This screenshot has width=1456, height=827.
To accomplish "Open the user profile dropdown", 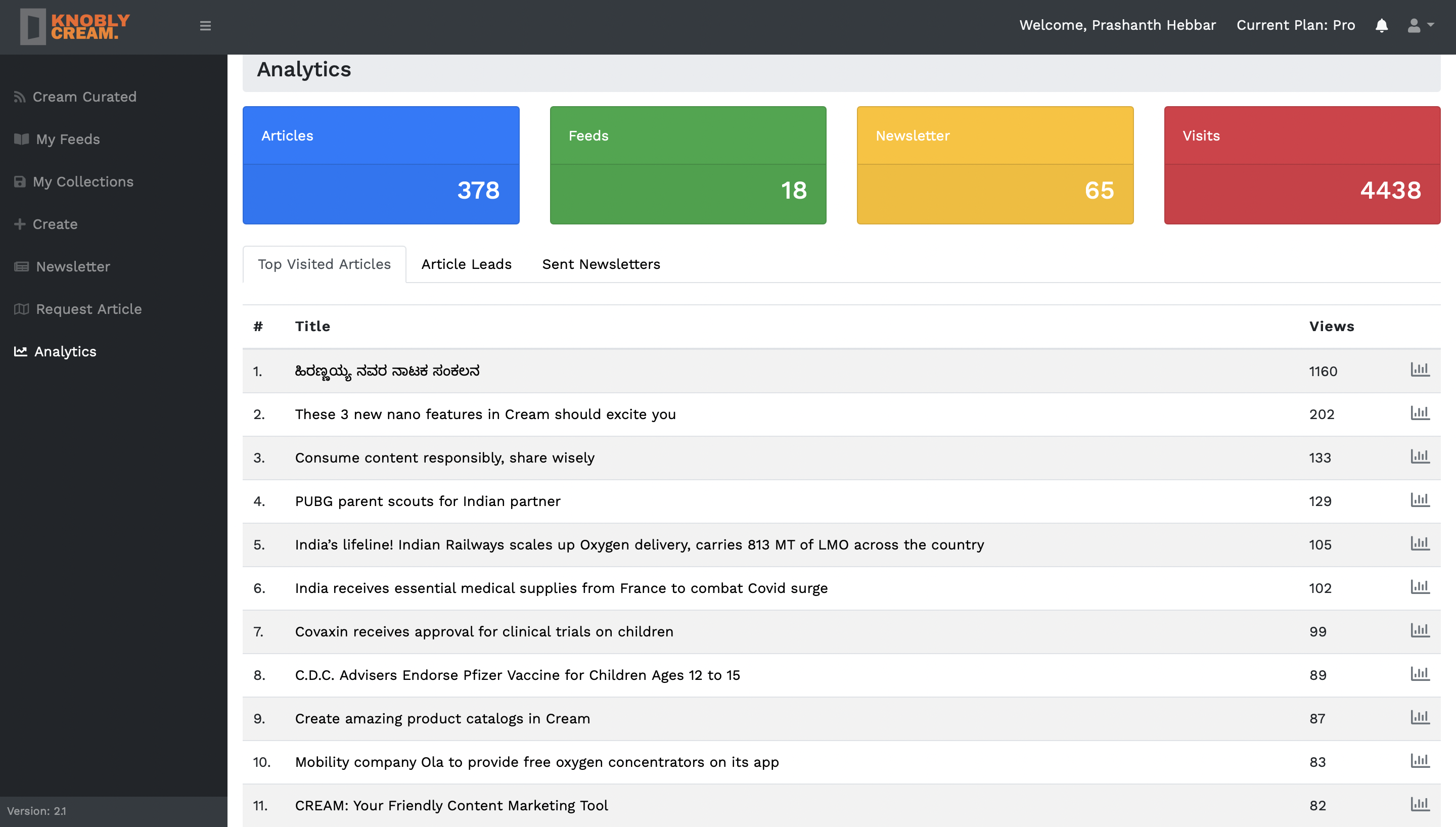I will click(1420, 26).
